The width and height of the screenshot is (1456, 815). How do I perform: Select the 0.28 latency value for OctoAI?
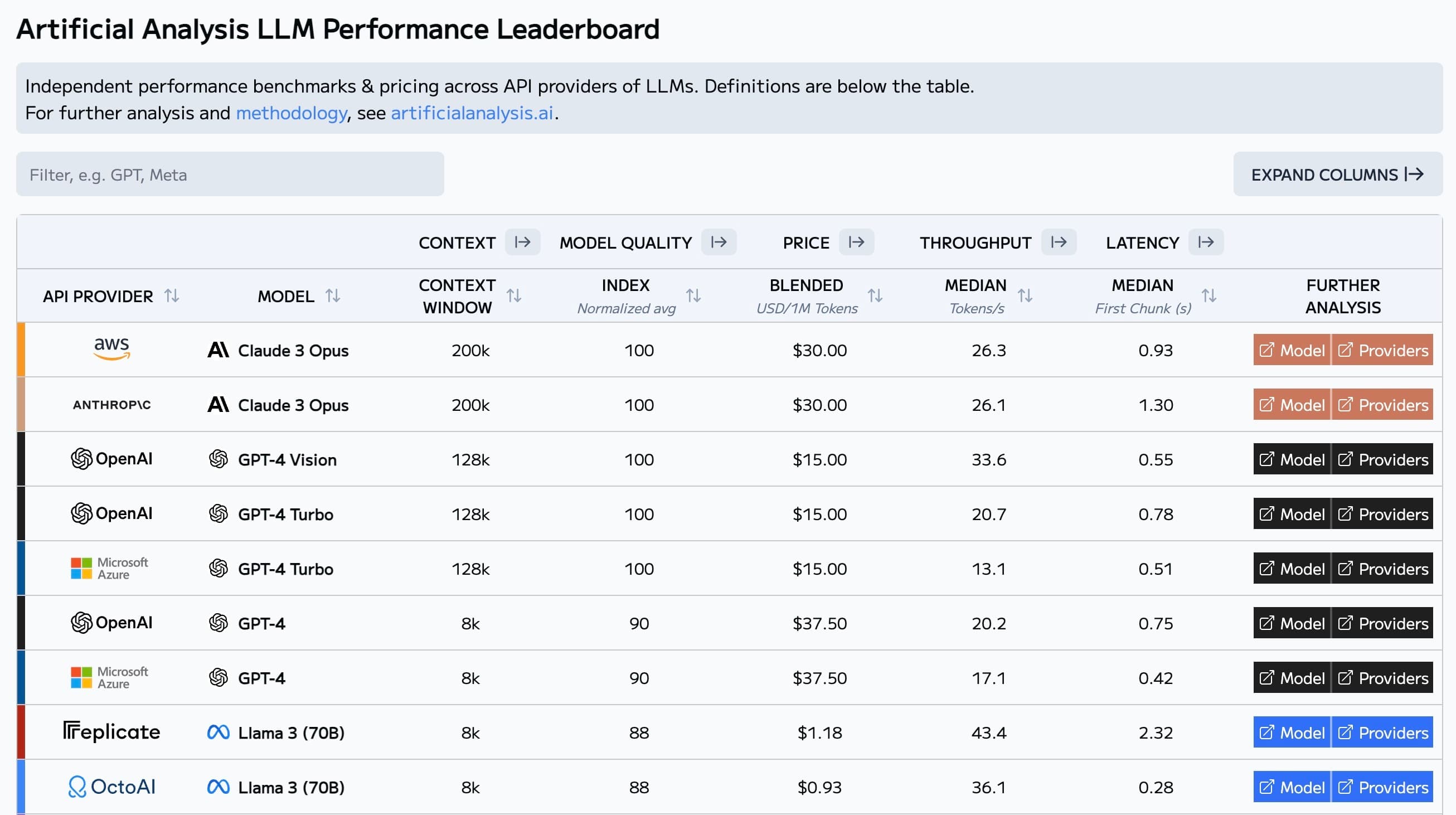click(x=1156, y=787)
